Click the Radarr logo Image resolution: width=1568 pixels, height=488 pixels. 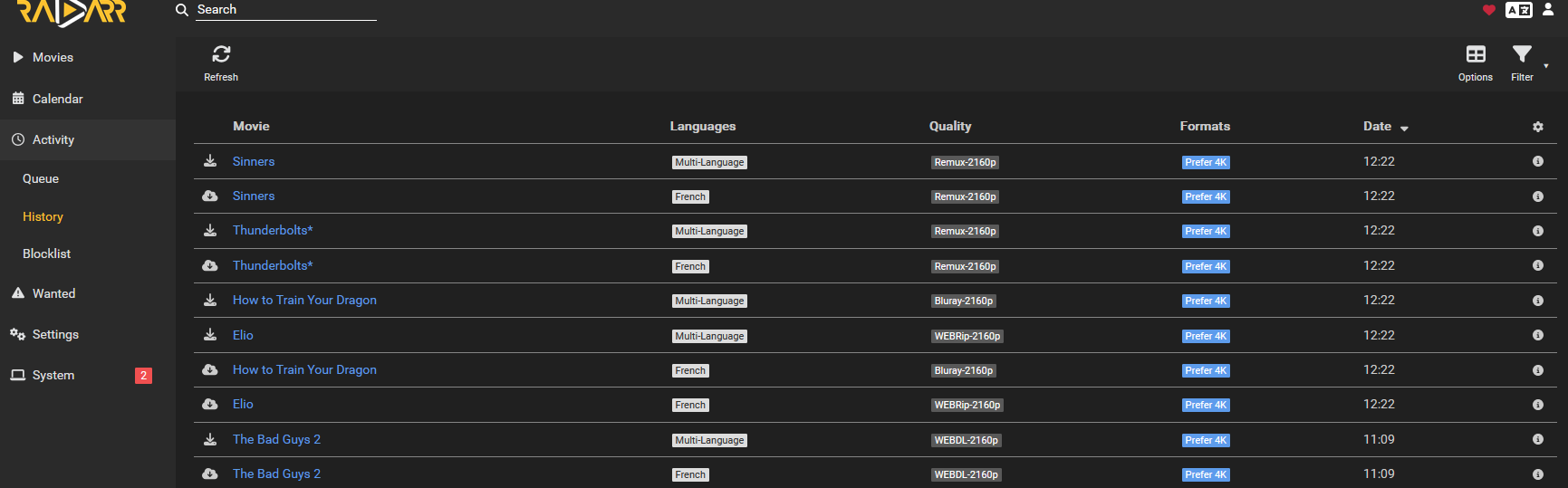pyautogui.click(x=72, y=12)
